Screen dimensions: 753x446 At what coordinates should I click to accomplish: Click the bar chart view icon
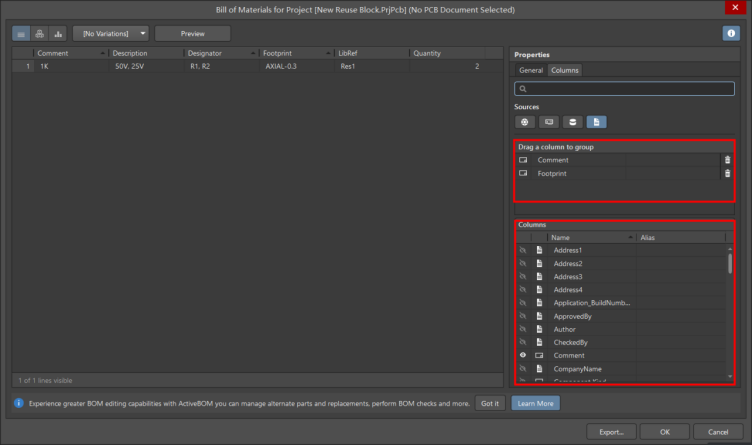58,33
